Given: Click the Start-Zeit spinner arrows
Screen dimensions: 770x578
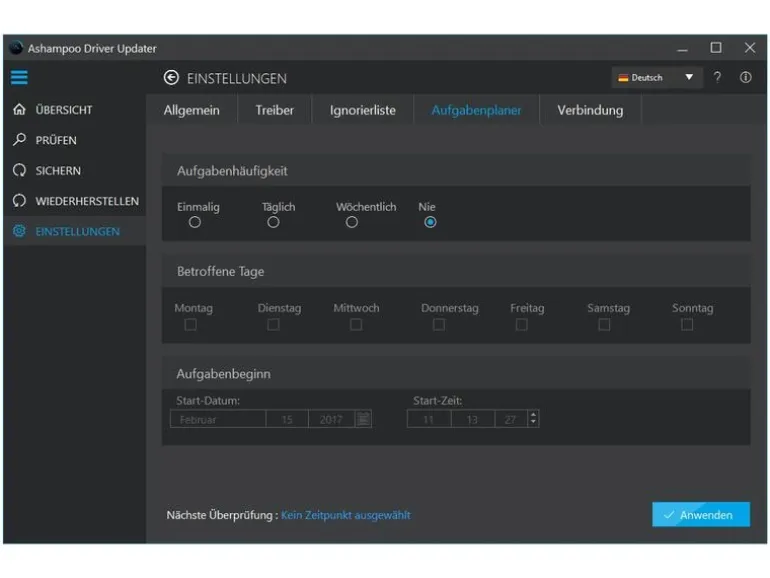Looking at the screenshot, I should point(533,419).
